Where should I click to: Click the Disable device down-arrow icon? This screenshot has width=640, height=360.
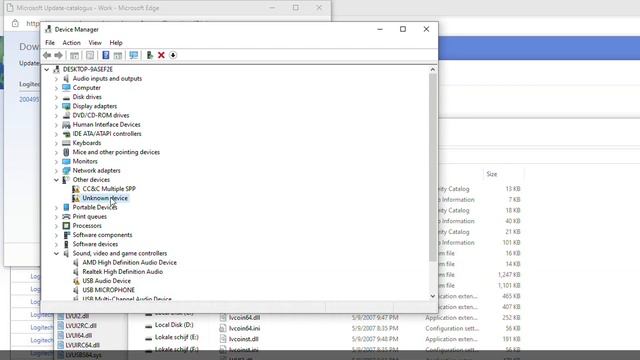173,55
